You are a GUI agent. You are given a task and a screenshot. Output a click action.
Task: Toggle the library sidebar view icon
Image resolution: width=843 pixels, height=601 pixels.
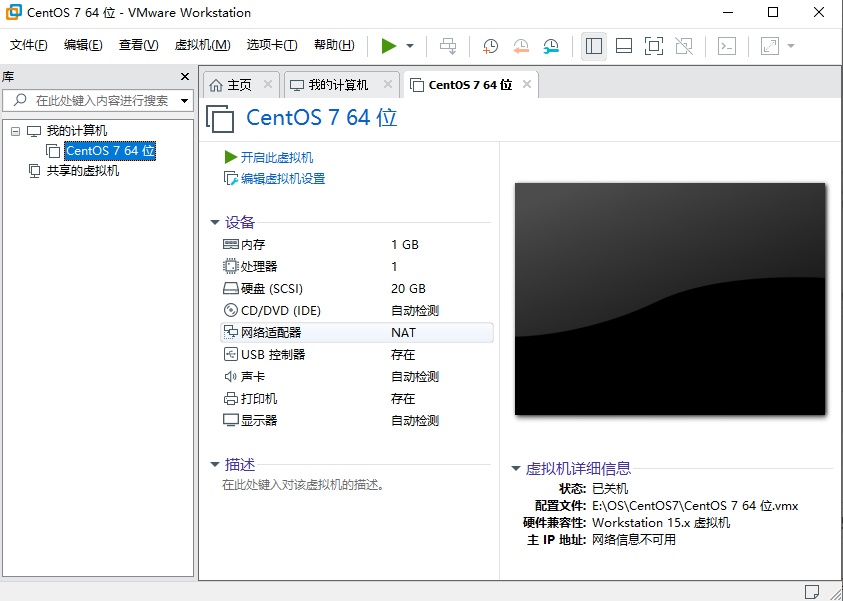pos(594,46)
